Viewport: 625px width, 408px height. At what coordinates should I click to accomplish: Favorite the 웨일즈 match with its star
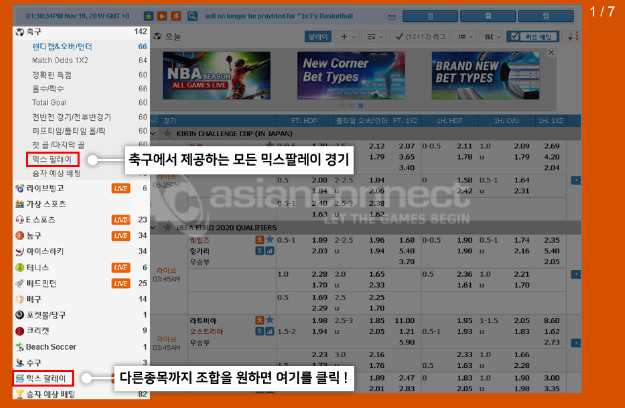coord(270,239)
